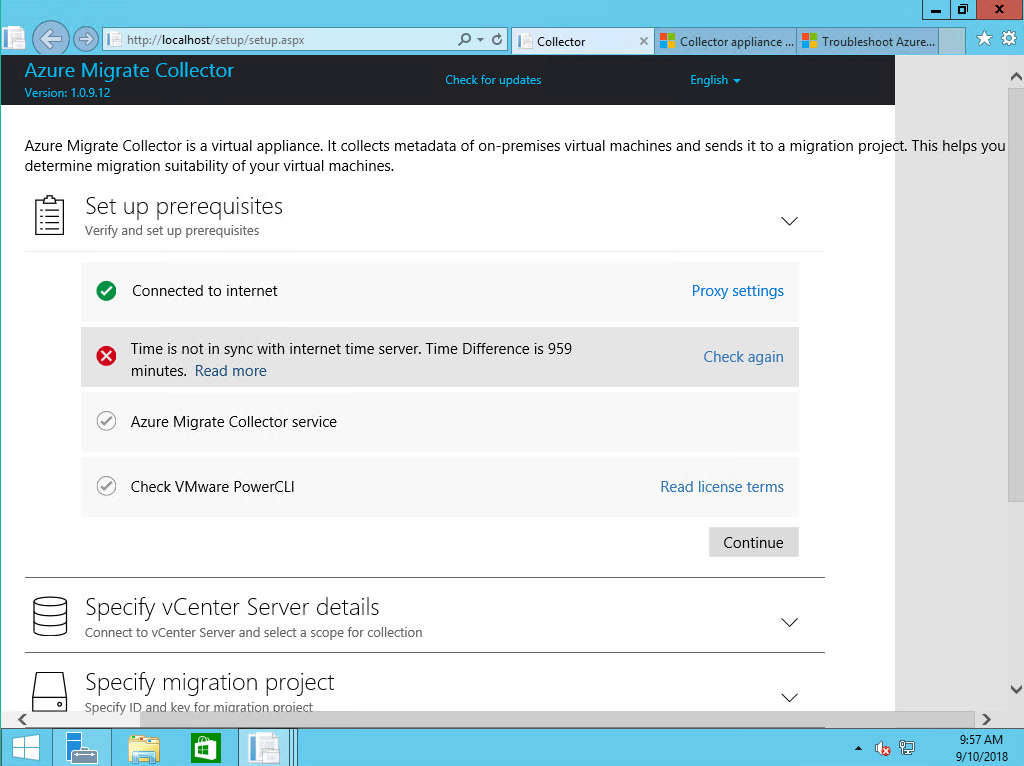Click the page icon left of Back button

coord(14,39)
